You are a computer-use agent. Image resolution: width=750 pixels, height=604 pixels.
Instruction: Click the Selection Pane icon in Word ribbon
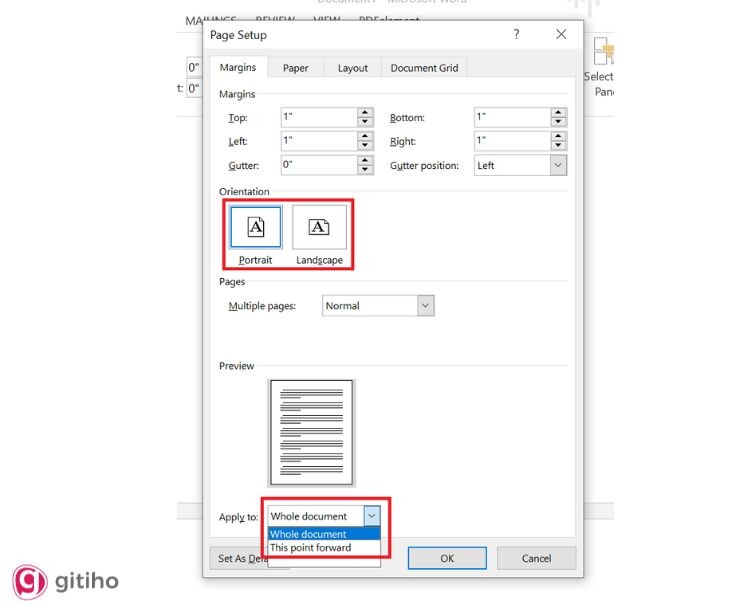tap(602, 51)
